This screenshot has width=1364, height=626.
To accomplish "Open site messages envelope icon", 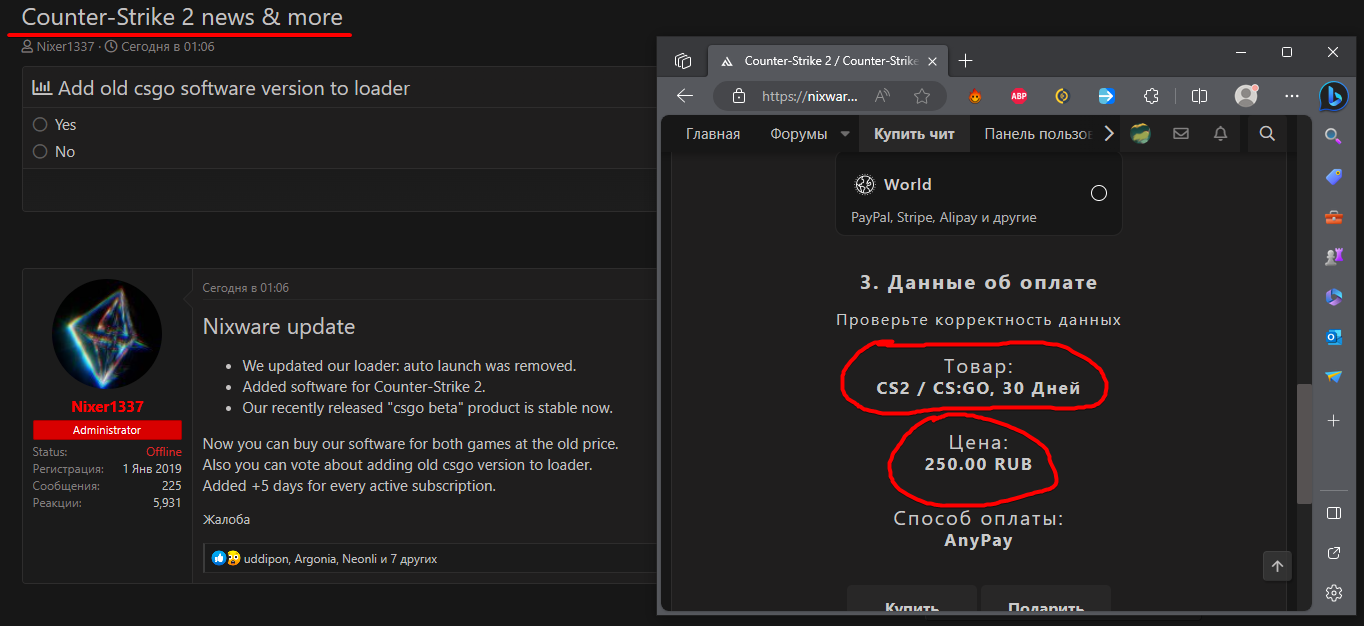I will tap(1180, 134).
